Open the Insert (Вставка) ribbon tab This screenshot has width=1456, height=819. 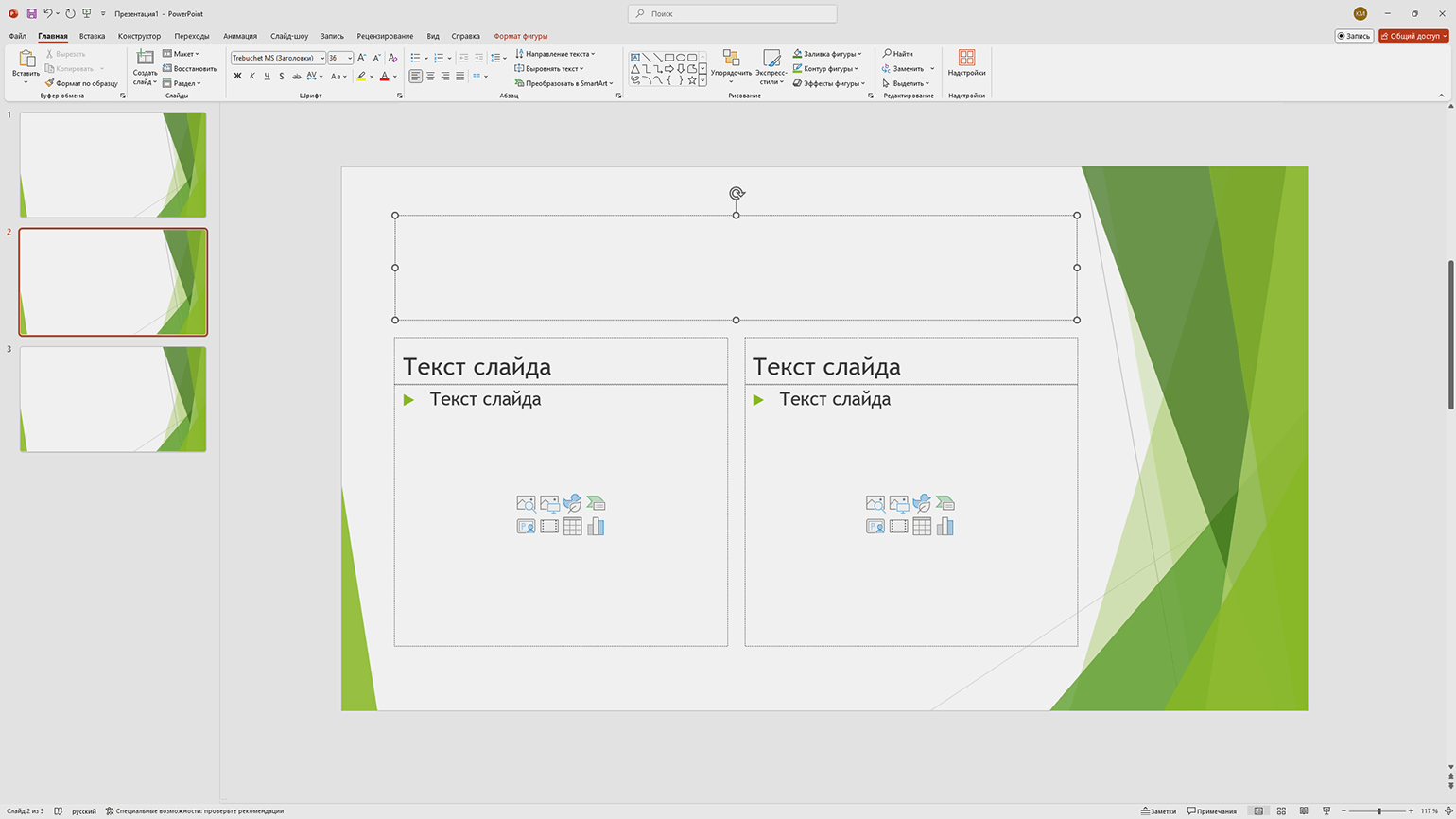click(92, 36)
